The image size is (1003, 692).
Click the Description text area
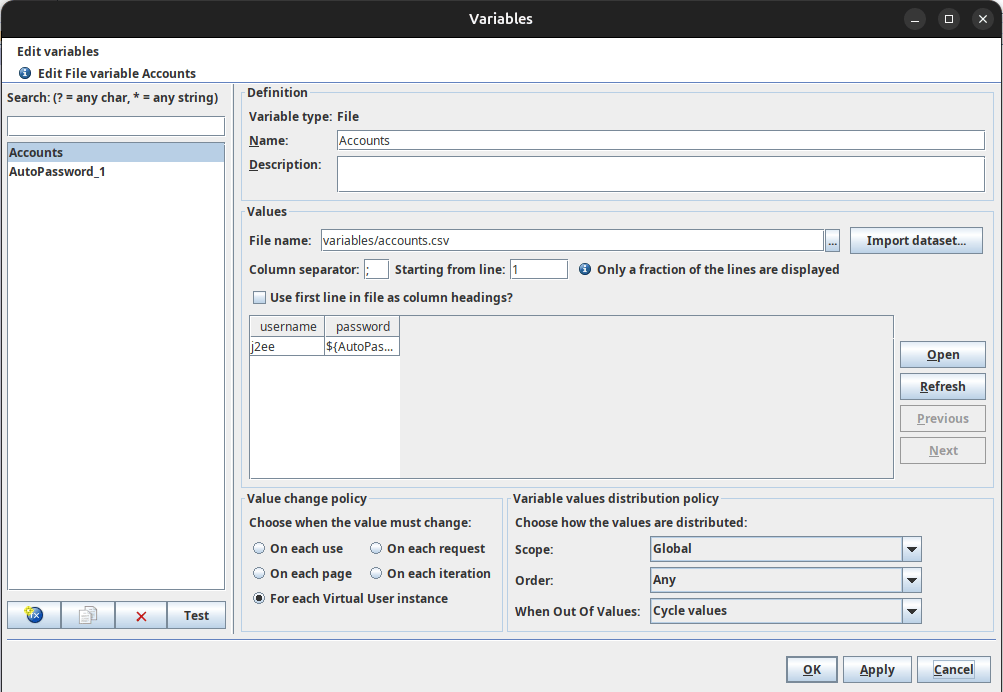[661, 174]
